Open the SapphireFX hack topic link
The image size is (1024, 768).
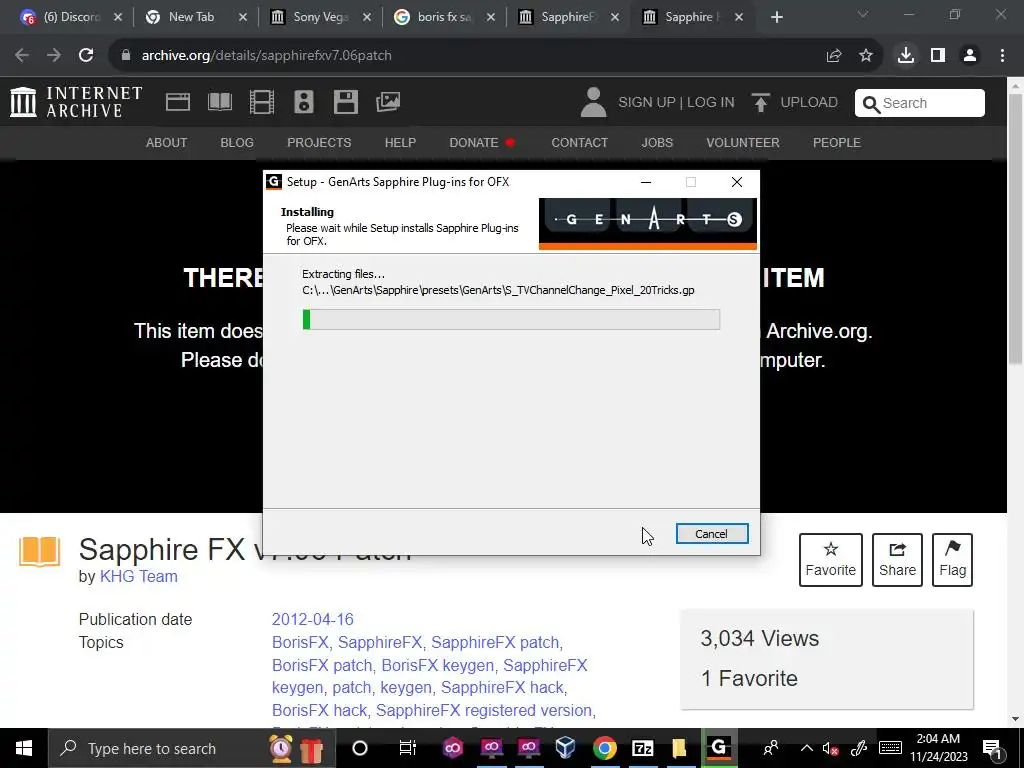click(x=502, y=688)
